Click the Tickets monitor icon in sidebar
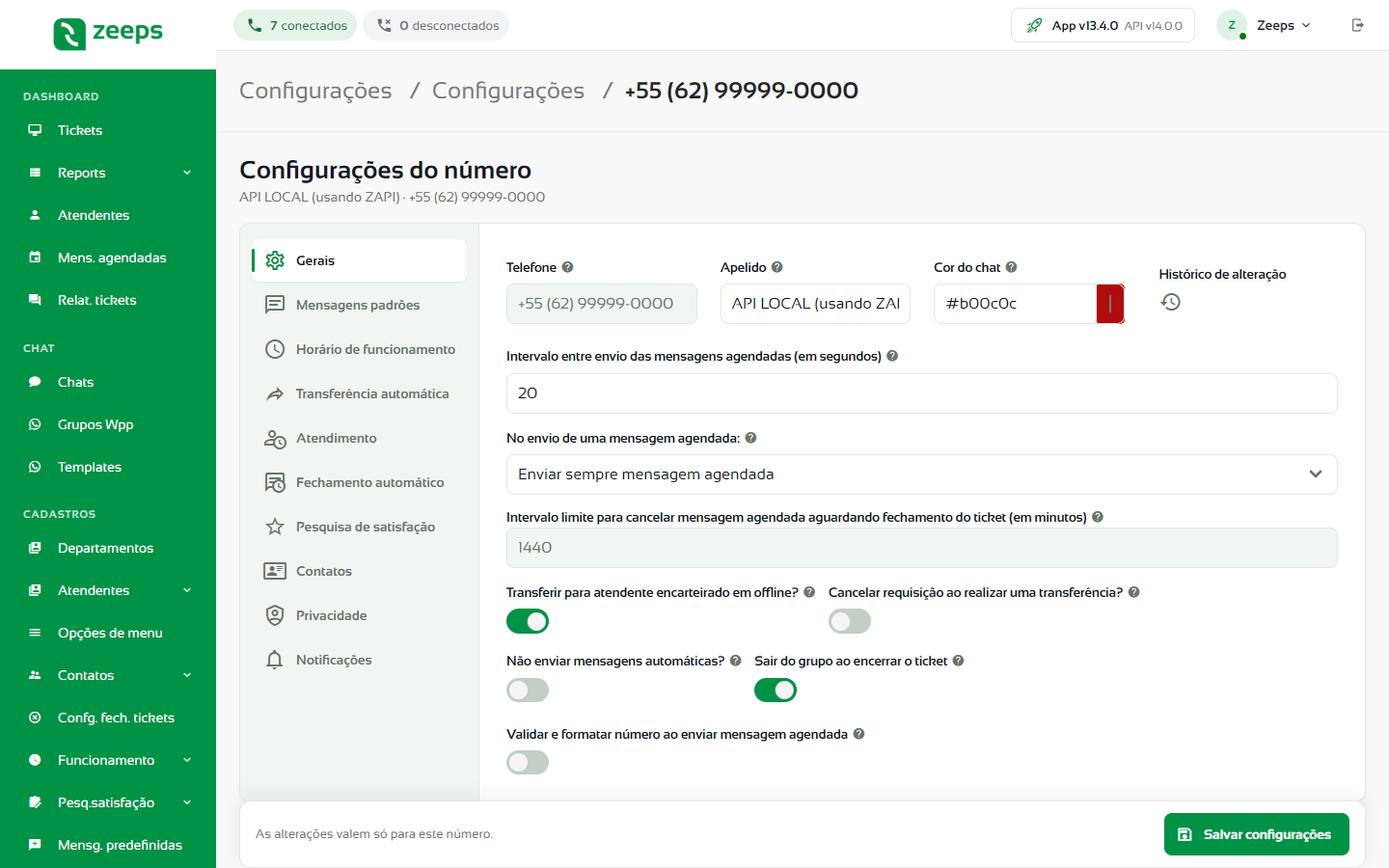The image size is (1389, 868). 35,130
